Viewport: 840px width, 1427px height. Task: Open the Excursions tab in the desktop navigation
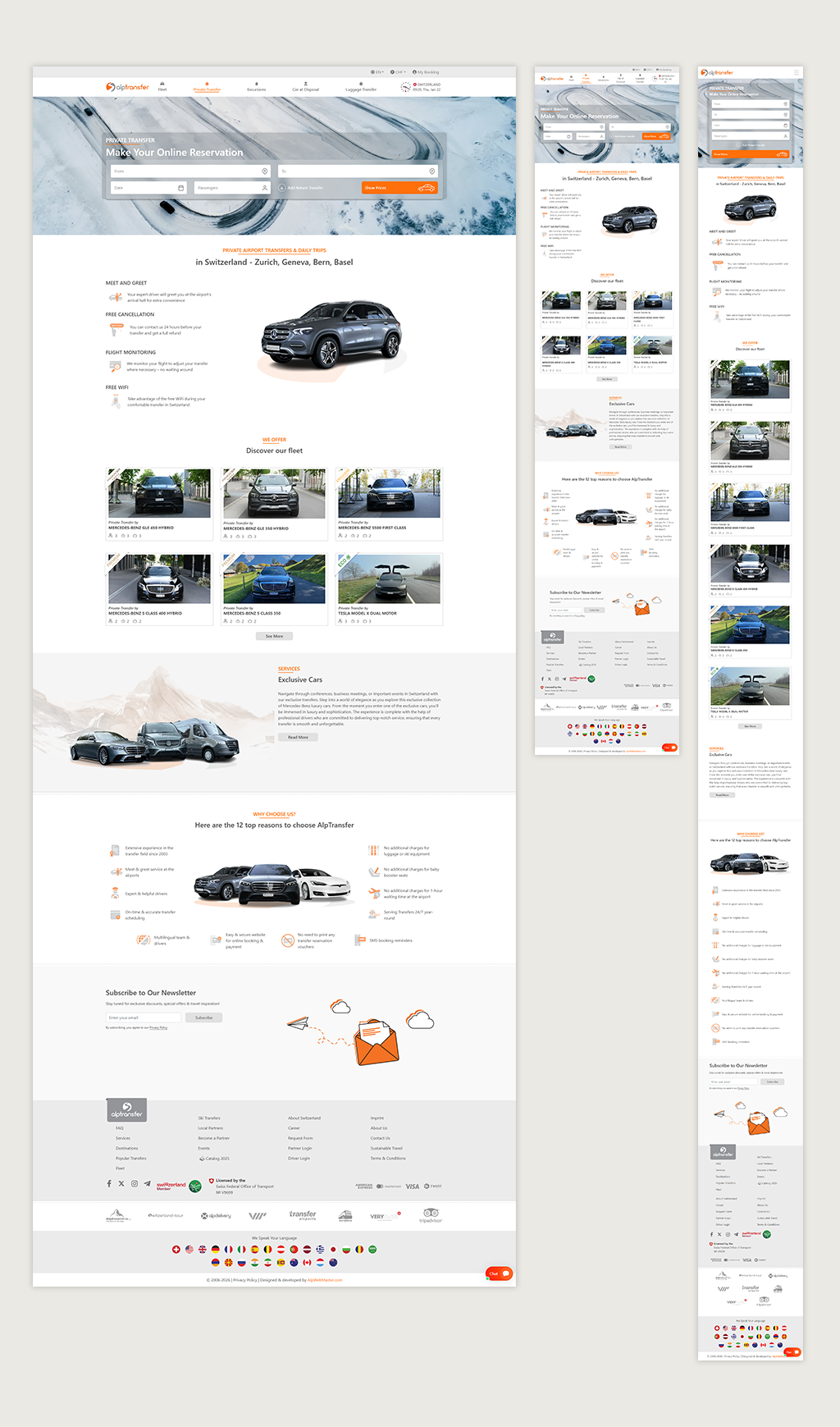pos(256,87)
